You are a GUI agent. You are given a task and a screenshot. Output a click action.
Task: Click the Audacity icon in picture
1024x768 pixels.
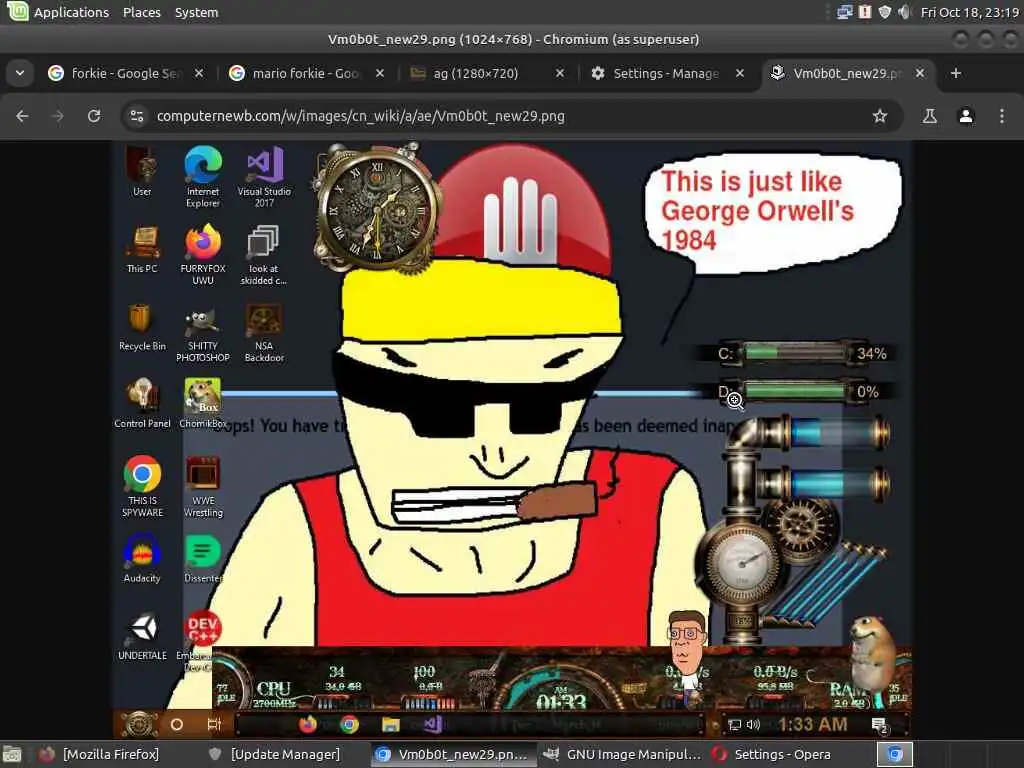click(x=142, y=557)
